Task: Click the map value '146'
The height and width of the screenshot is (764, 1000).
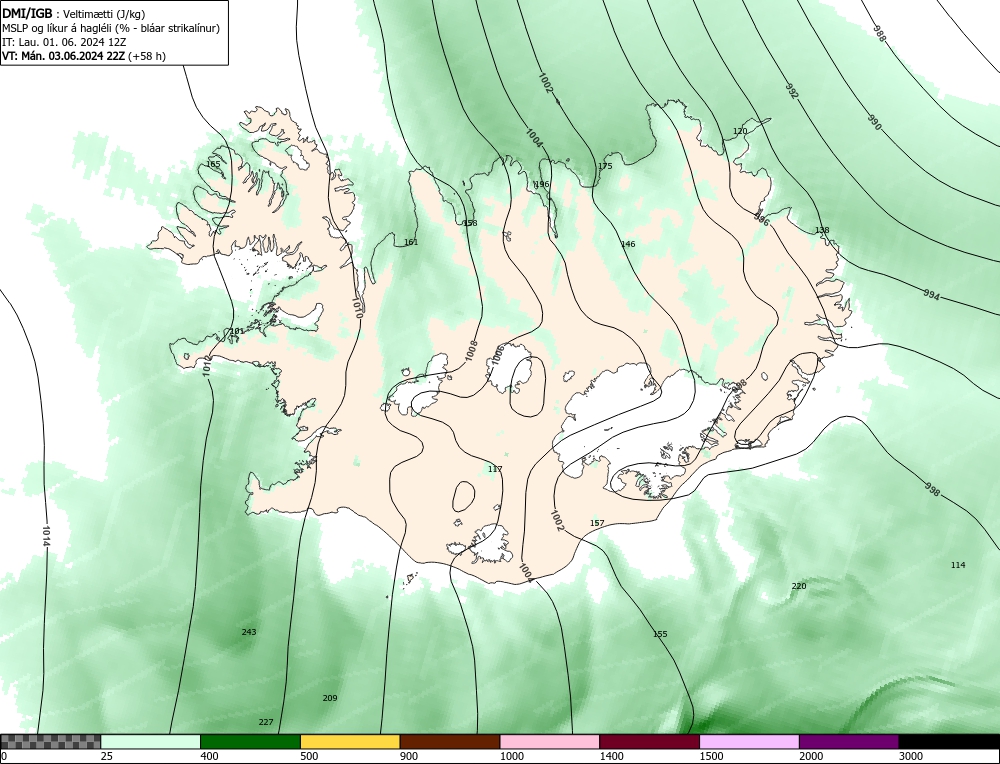Action: point(628,244)
